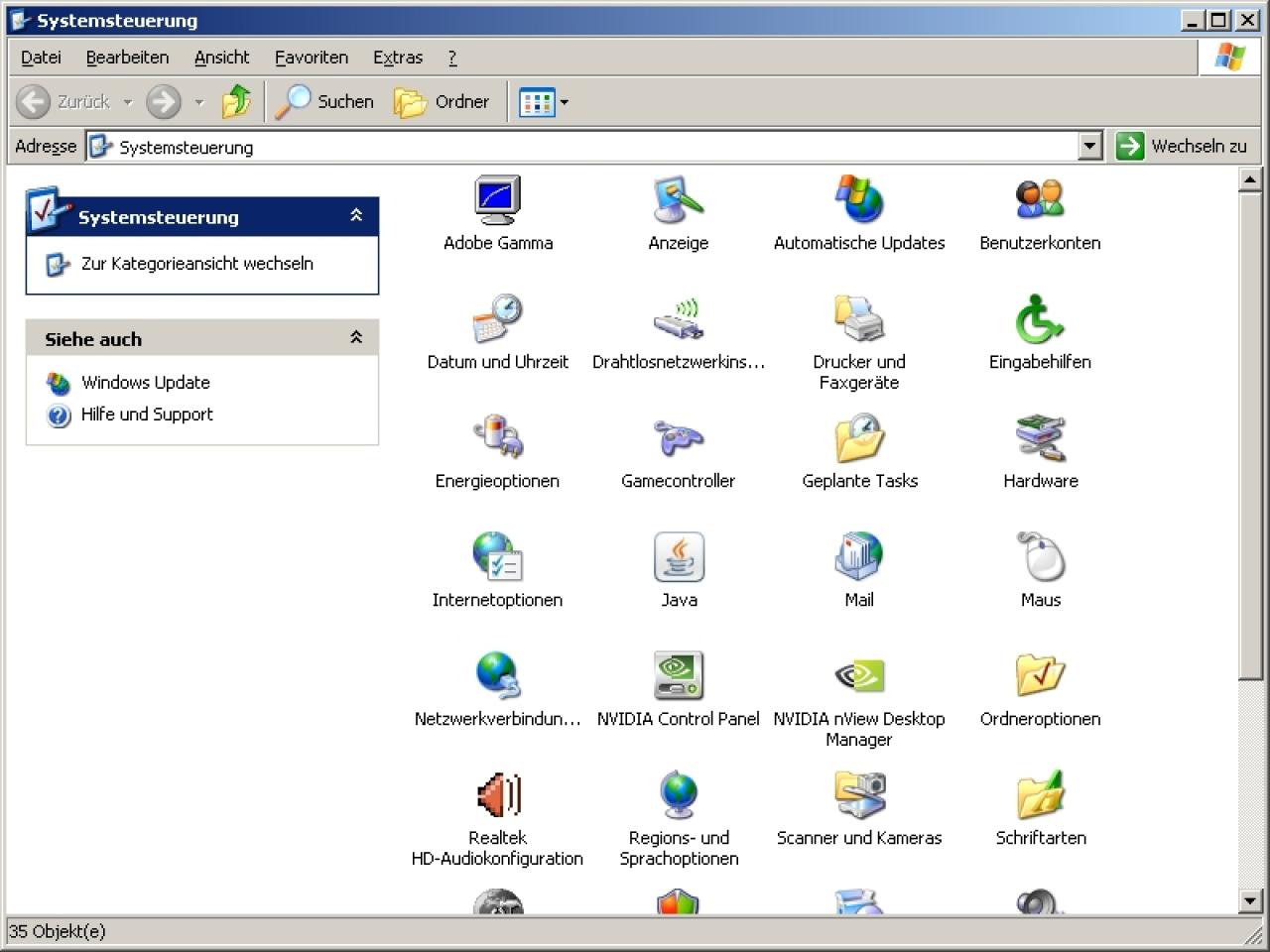Open the address bar dropdown arrow

(x=1090, y=147)
